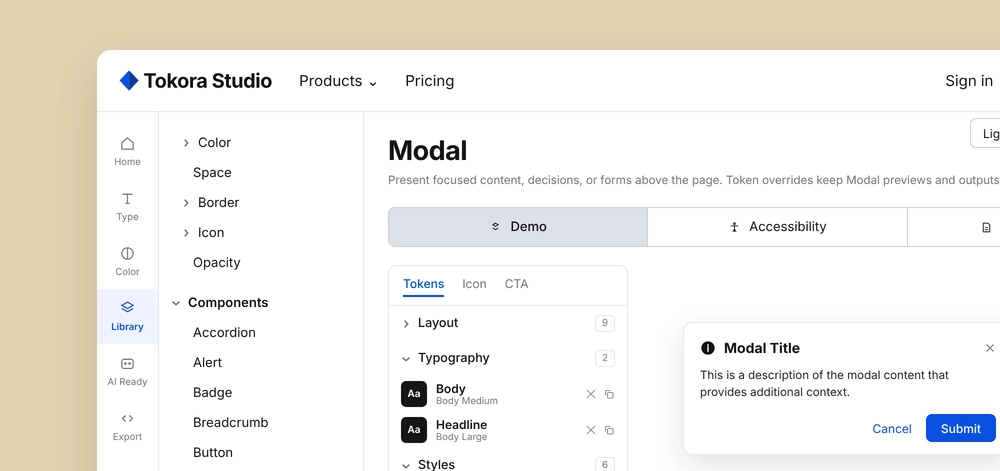The width and height of the screenshot is (1000, 471).
Task: Click the Cancel button in the modal
Action: (x=892, y=428)
